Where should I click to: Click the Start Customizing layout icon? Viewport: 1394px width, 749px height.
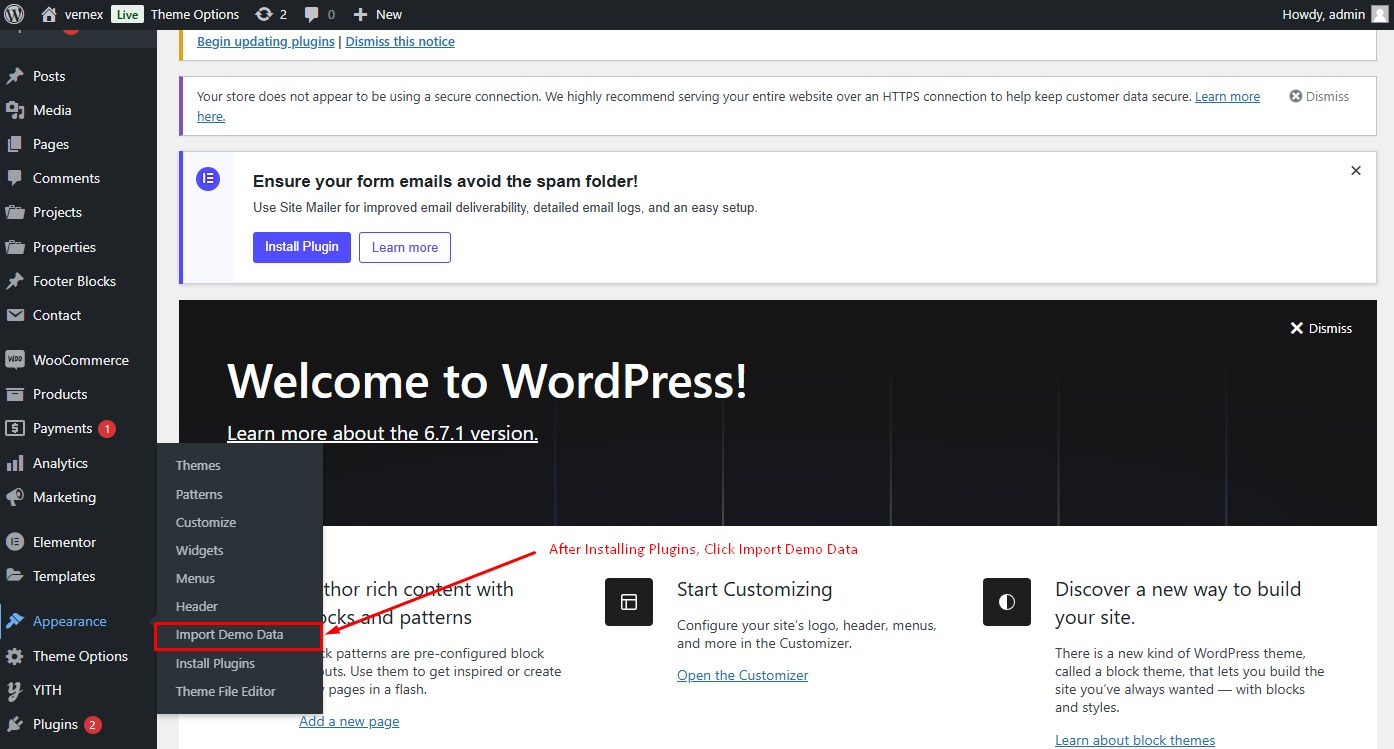pyautogui.click(x=629, y=602)
